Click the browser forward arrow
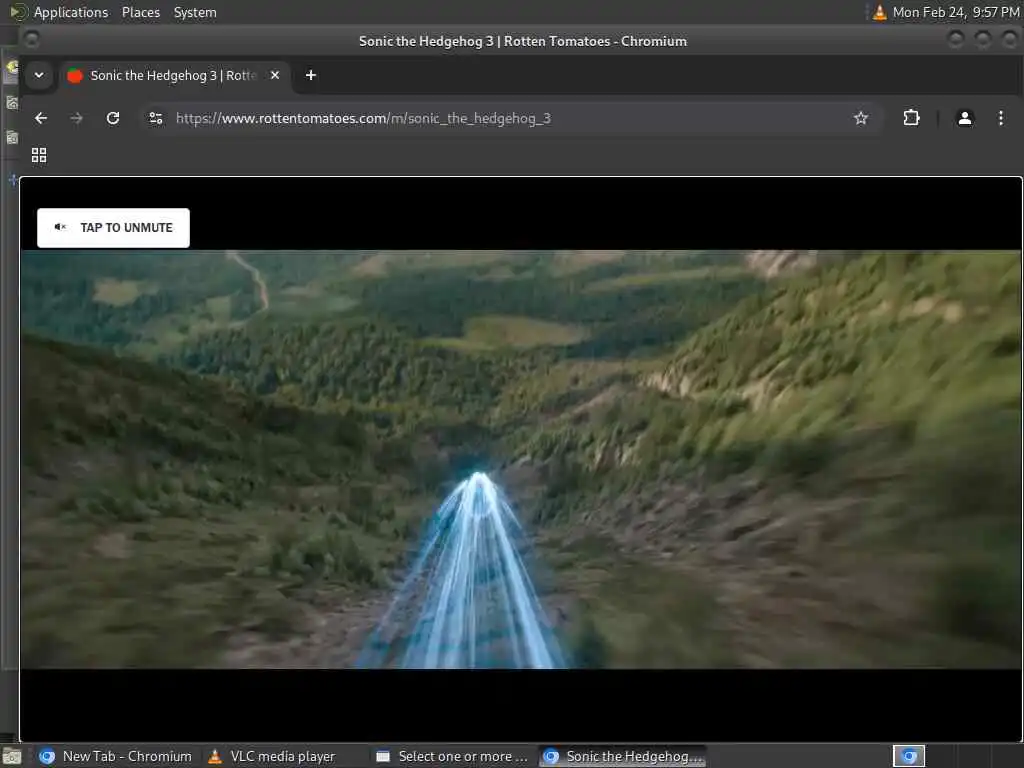 (x=76, y=118)
